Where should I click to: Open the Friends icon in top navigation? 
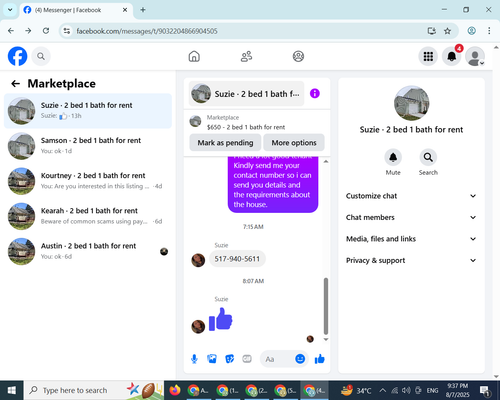coord(246,56)
